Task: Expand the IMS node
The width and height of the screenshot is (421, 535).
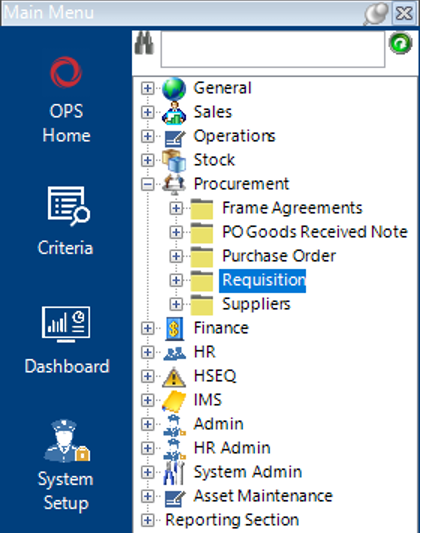Action: tap(147, 400)
